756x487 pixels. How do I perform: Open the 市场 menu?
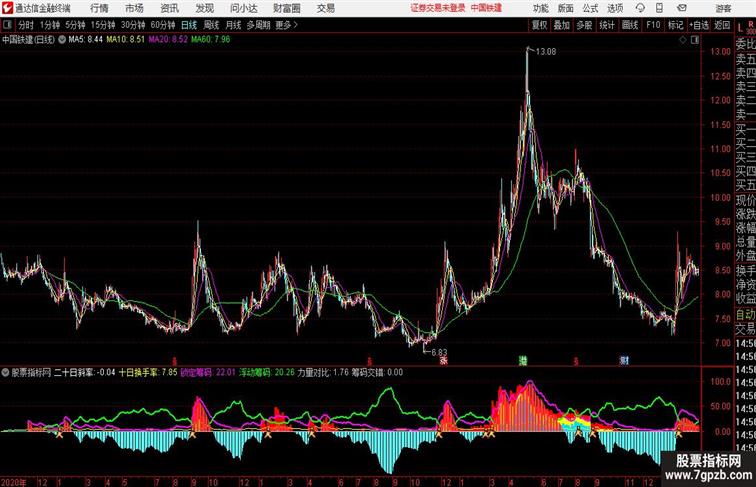tap(134, 8)
